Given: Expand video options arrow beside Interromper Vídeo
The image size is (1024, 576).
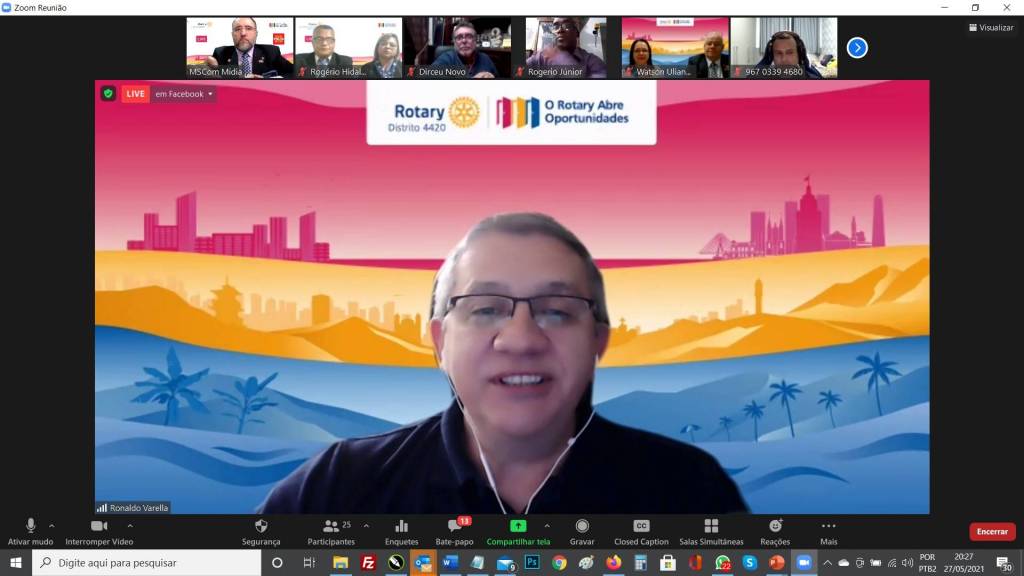Looking at the screenshot, I should point(130,525).
